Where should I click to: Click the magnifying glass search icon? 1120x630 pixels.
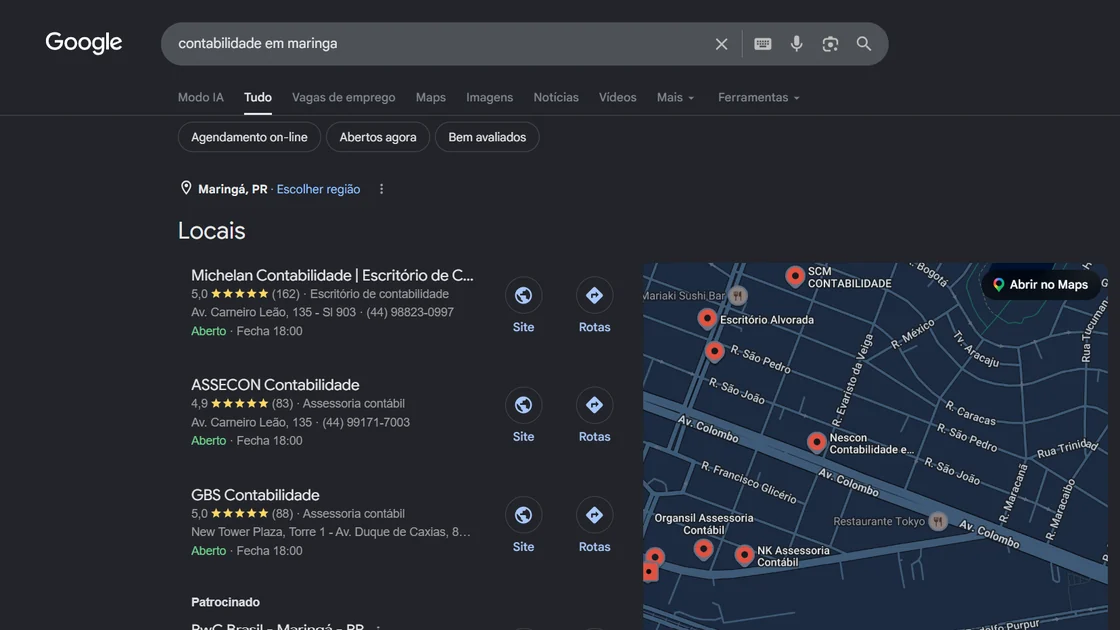pyautogui.click(x=864, y=44)
